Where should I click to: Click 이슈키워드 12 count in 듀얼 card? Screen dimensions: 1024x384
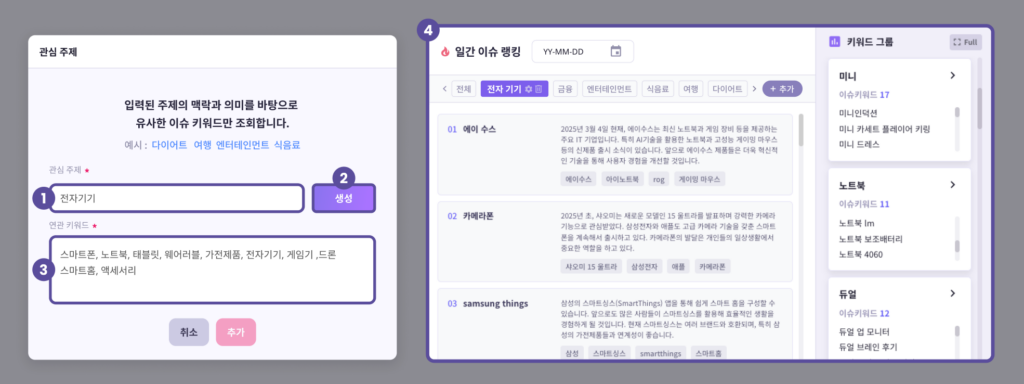click(x=864, y=313)
